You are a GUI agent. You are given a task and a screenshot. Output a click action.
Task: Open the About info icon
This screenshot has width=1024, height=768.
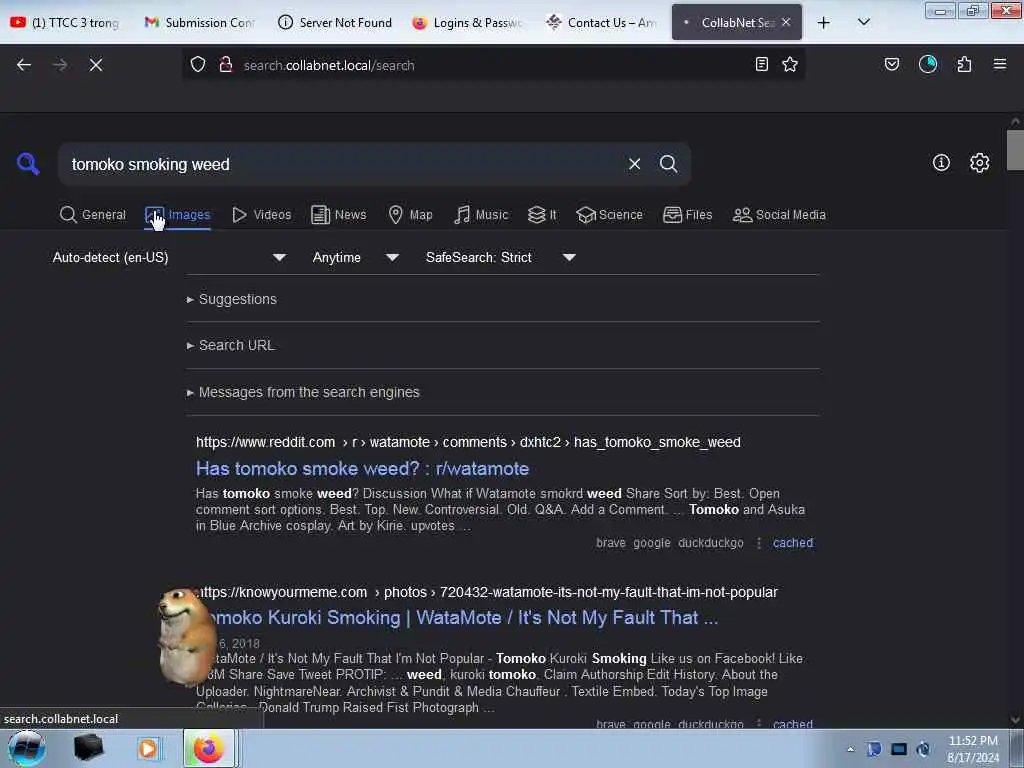[941, 163]
